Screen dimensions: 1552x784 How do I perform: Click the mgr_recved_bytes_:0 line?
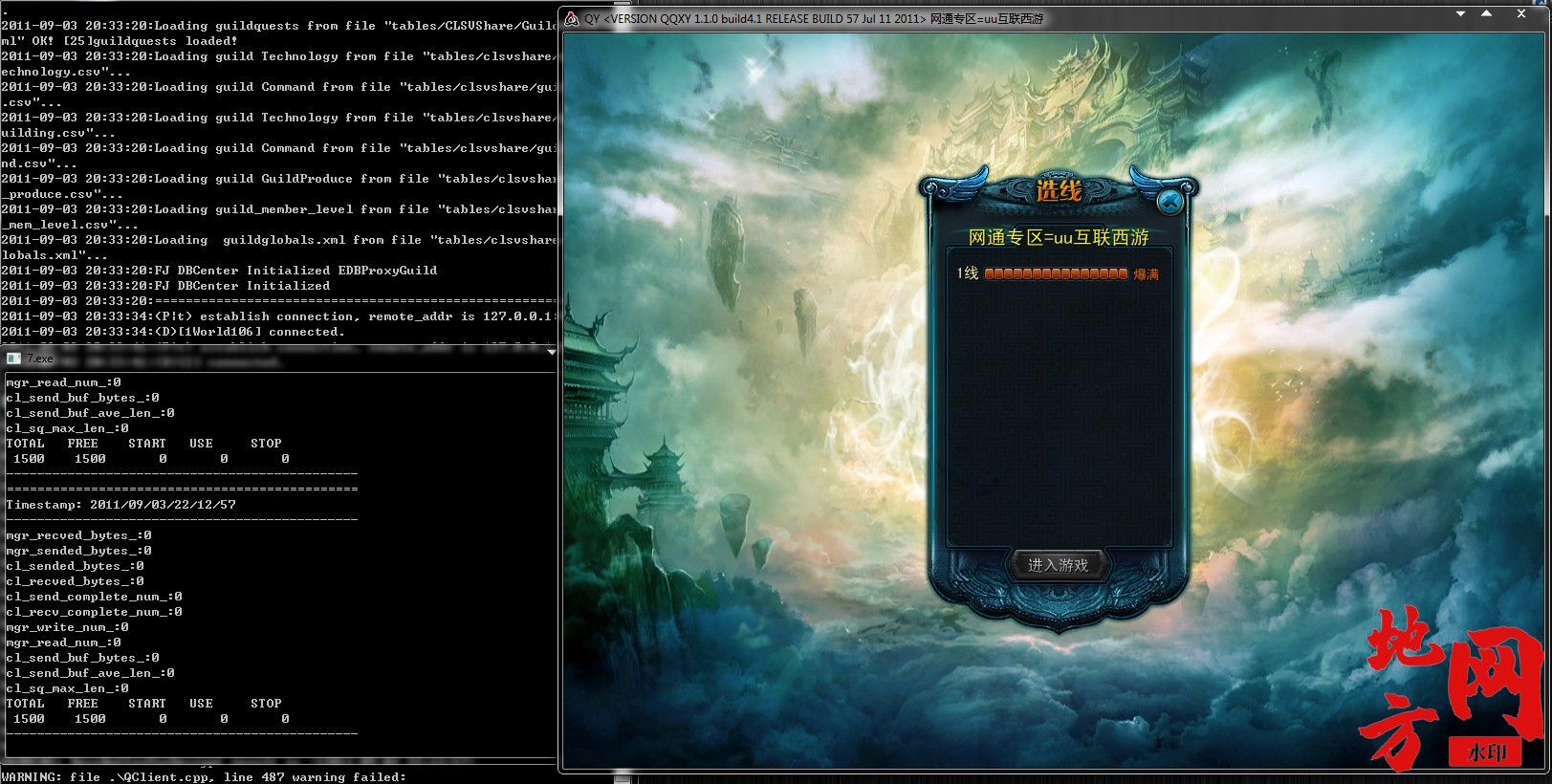point(78,535)
